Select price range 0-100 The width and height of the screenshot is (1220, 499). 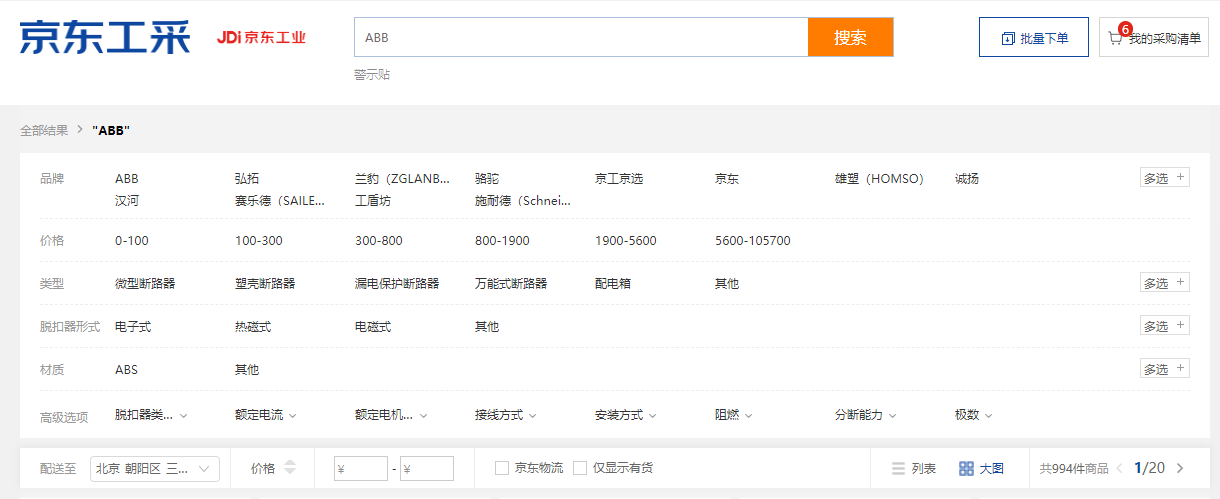click(132, 241)
